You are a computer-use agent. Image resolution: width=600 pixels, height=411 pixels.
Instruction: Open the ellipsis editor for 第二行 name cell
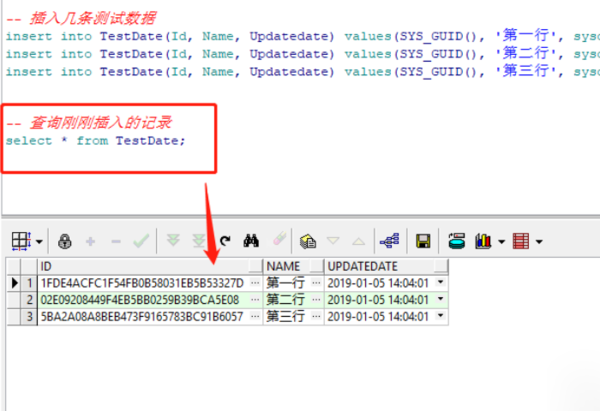[x=316, y=300]
